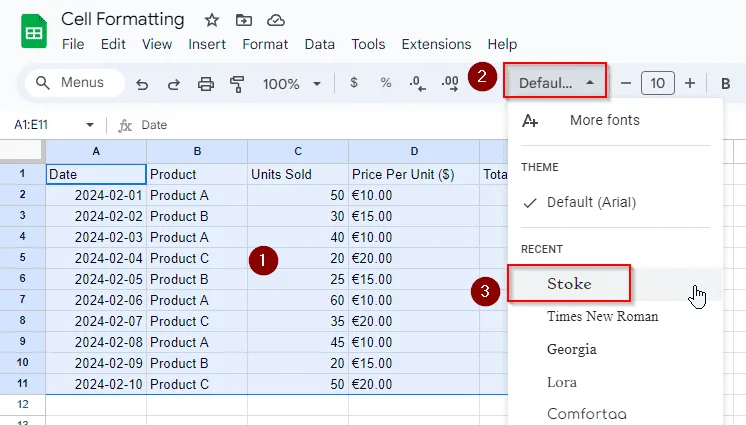Toggle Bold formatting
The height and width of the screenshot is (425, 746).
coord(726,84)
